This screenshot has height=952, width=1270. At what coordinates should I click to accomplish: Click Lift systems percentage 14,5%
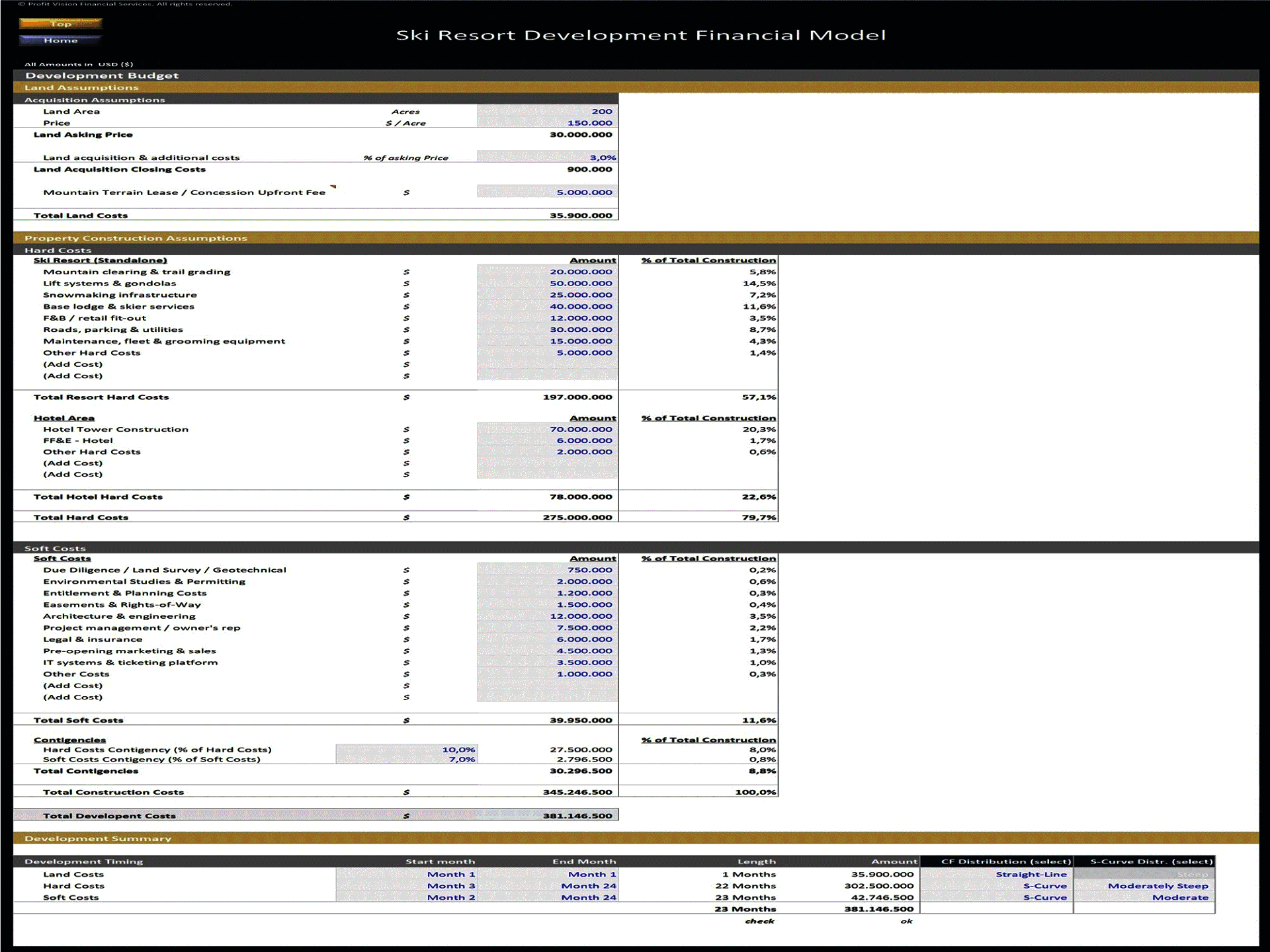(759, 283)
